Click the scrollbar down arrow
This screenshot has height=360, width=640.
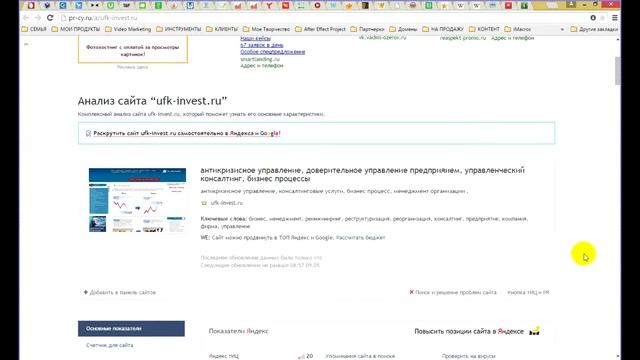click(x=618, y=356)
